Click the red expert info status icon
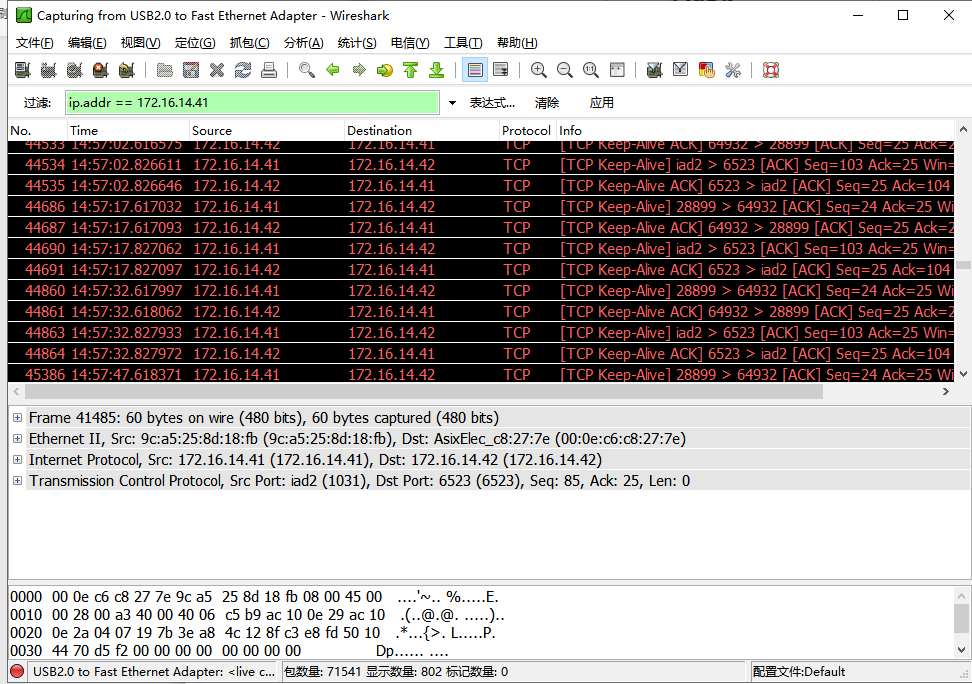 [x=17, y=671]
